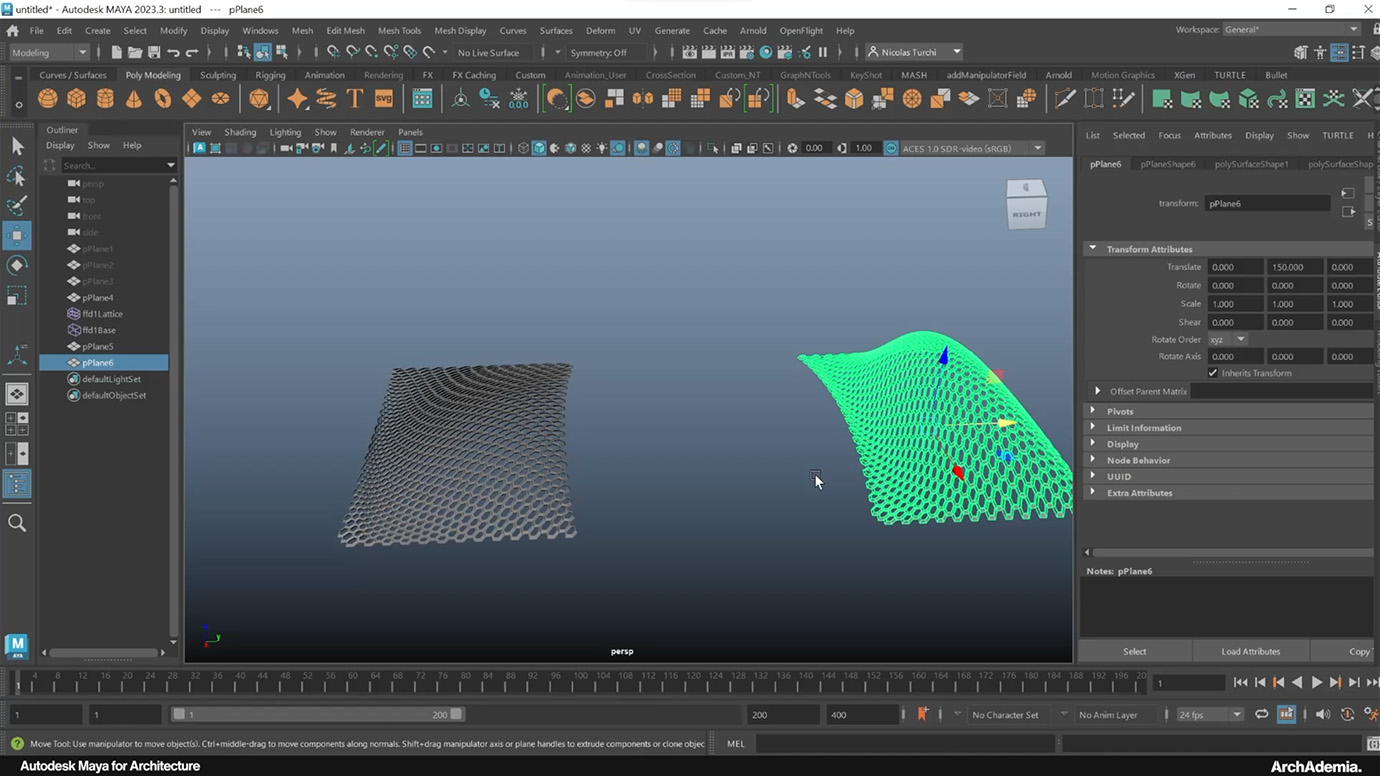Select pPlane4 in the Outliner
This screenshot has height=776, width=1380.
[98, 298]
